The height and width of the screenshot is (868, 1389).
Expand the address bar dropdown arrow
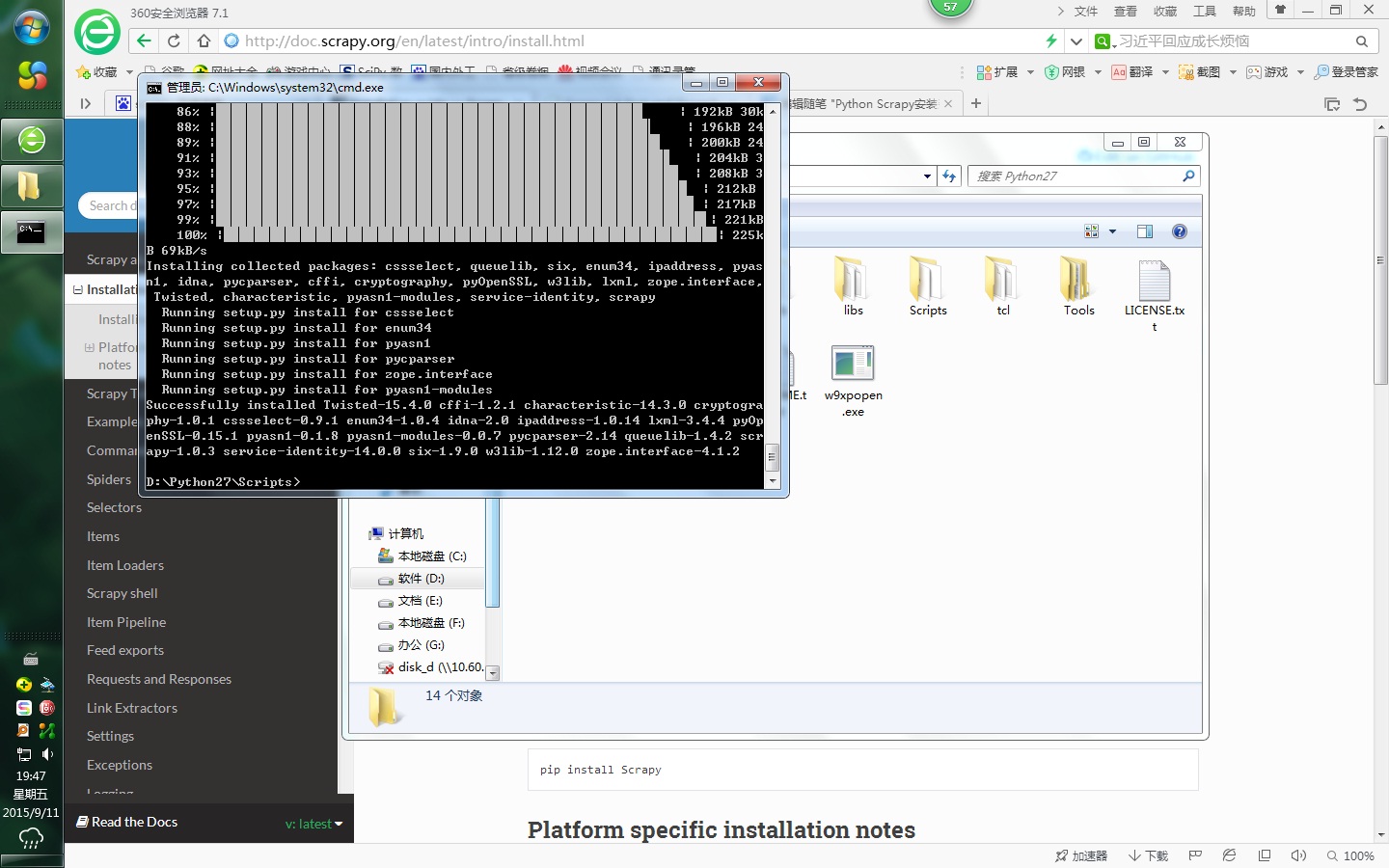click(x=1076, y=41)
